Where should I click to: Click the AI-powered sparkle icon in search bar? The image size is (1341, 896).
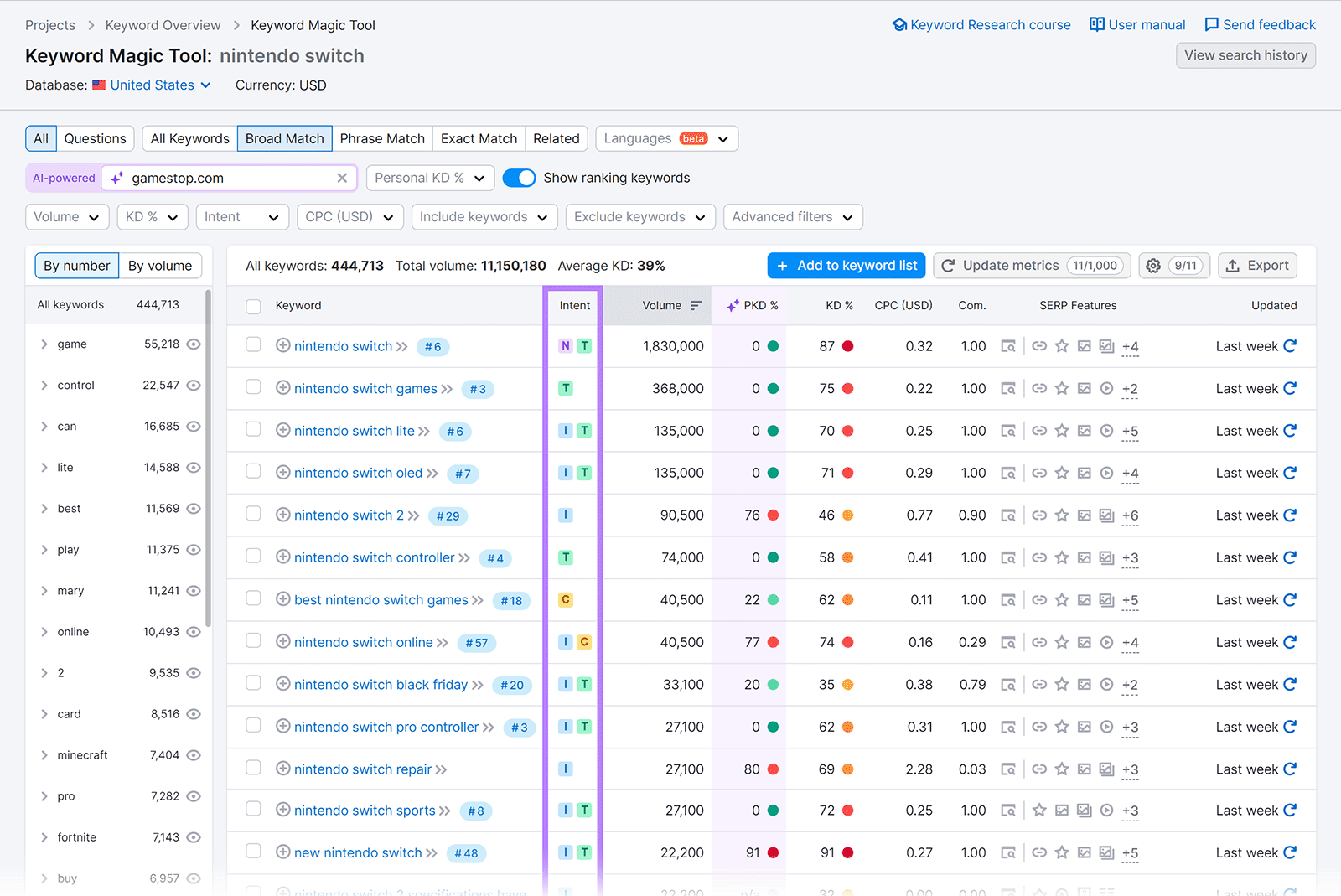116,178
